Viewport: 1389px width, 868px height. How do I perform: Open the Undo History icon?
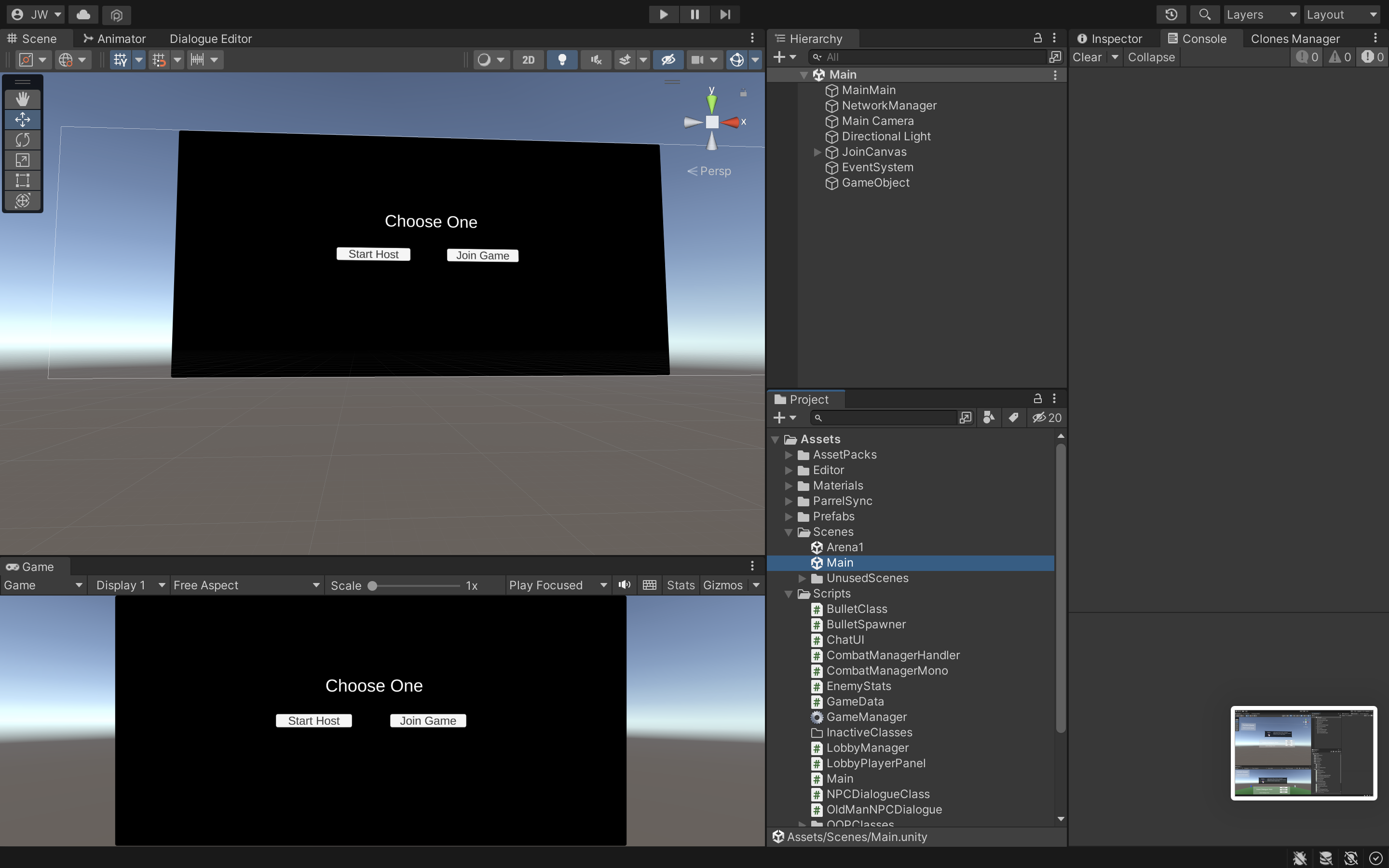click(x=1171, y=14)
